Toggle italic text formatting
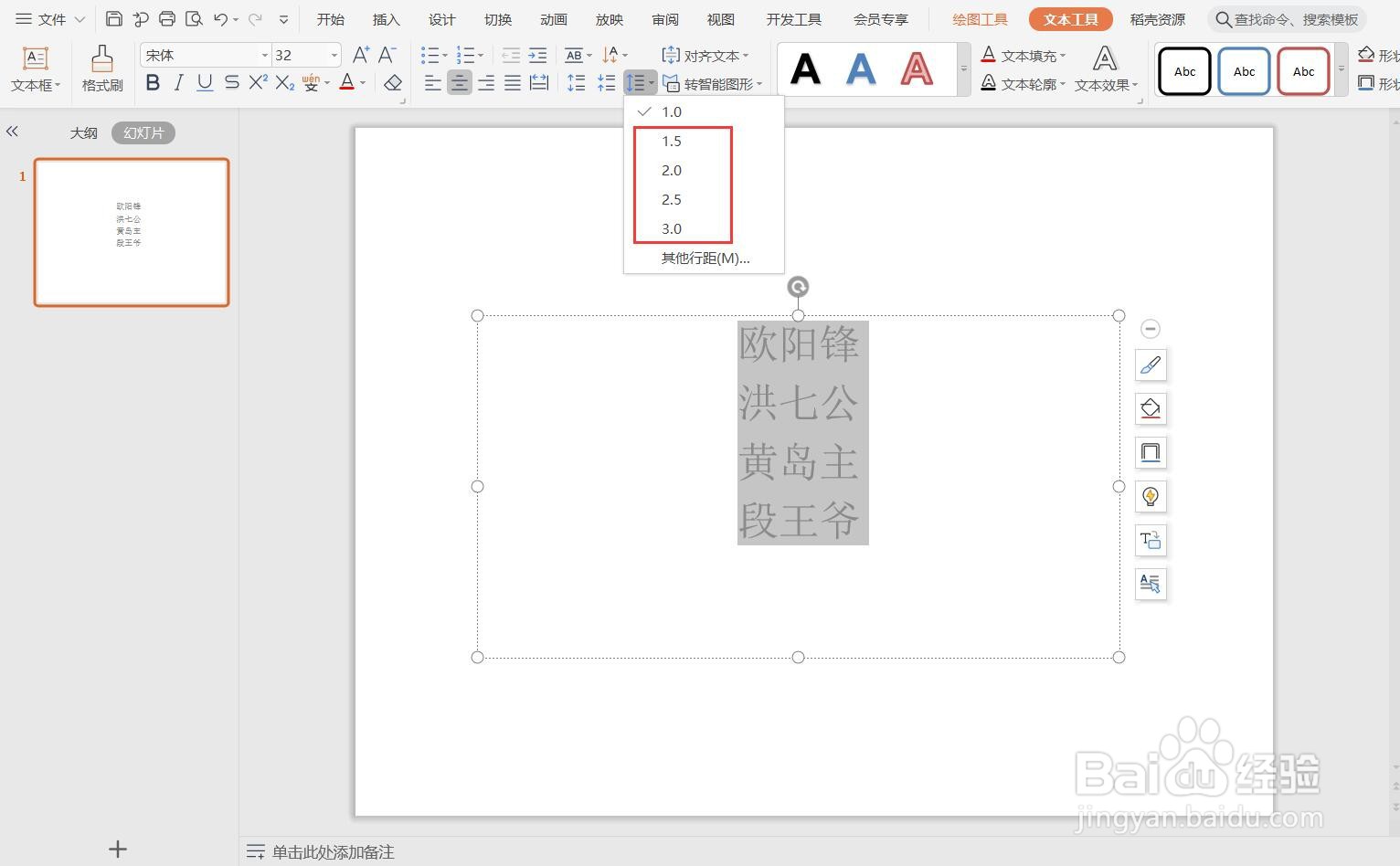 click(179, 83)
